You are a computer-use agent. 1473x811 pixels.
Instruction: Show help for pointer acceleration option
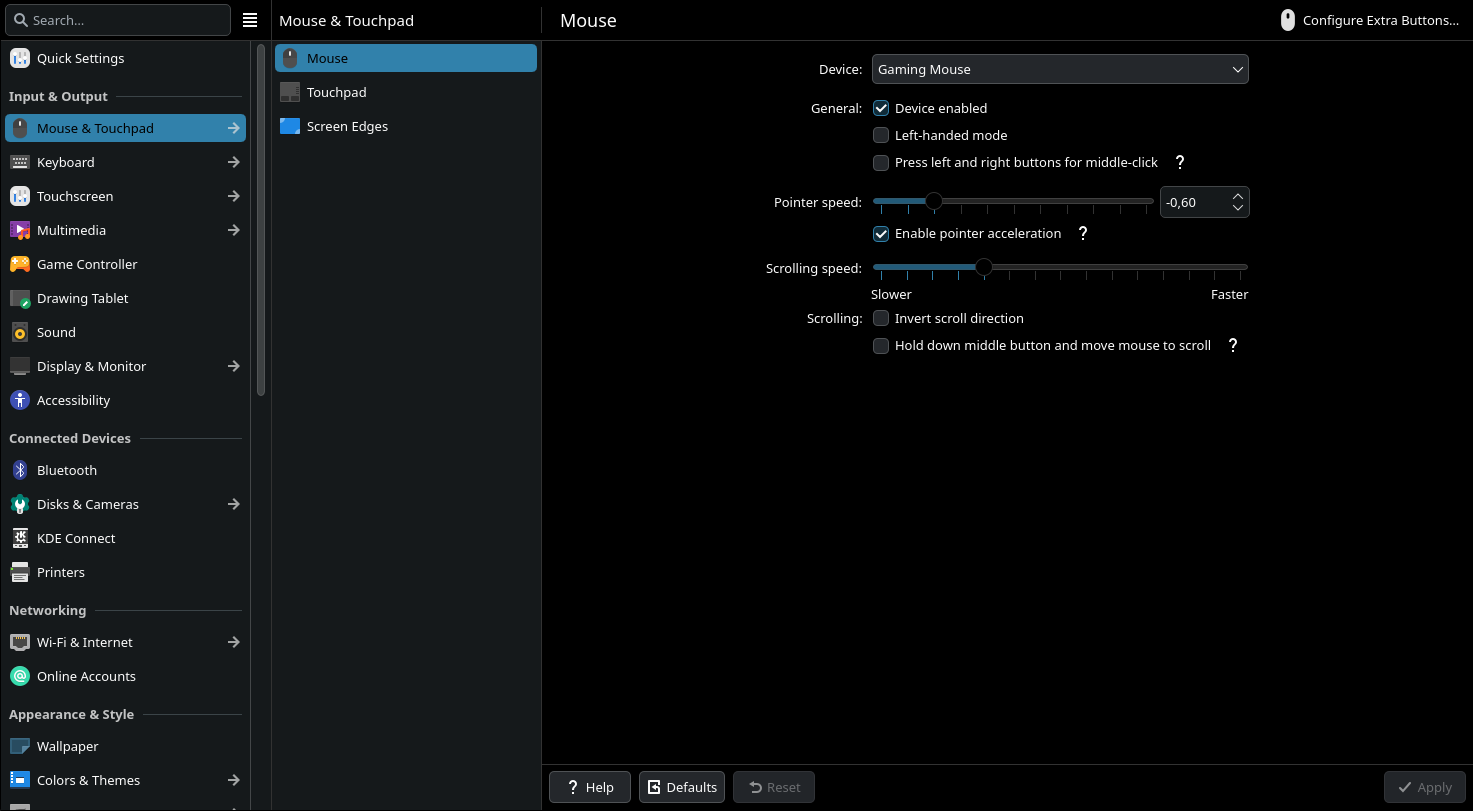click(1083, 233)
